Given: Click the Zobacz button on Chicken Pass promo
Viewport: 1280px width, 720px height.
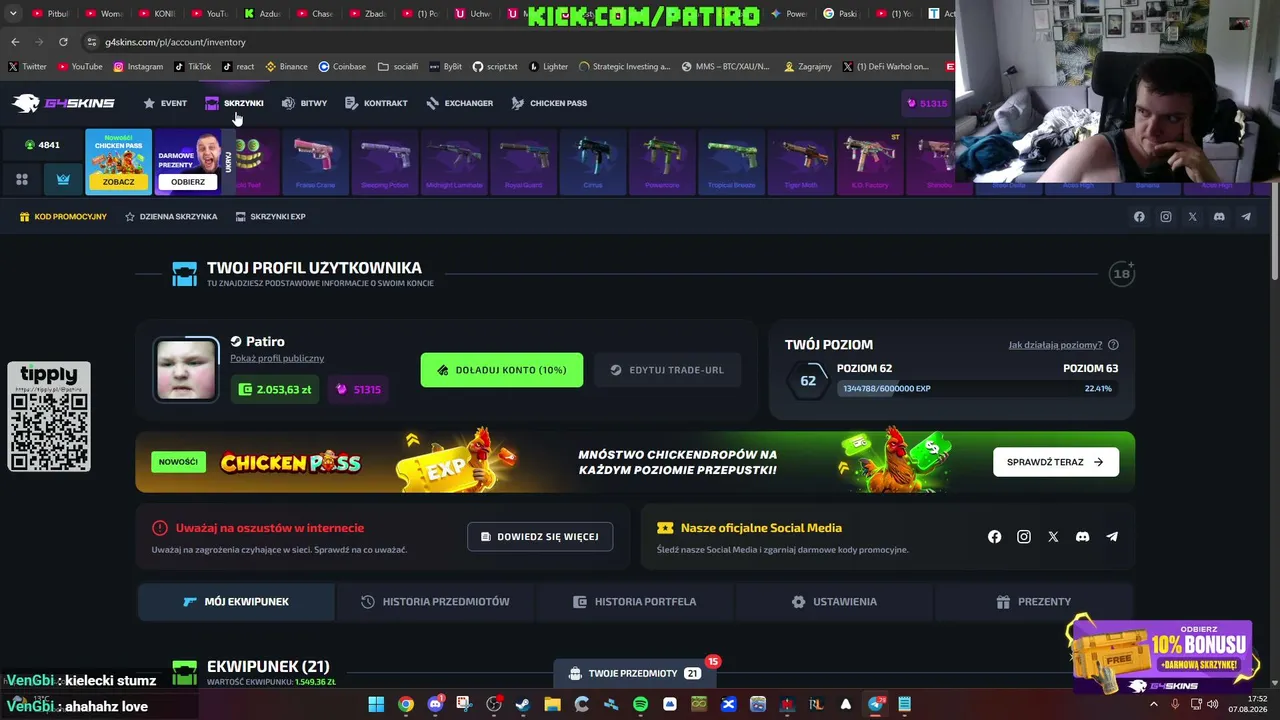Looking at the screenshot, I should [118, 182].
